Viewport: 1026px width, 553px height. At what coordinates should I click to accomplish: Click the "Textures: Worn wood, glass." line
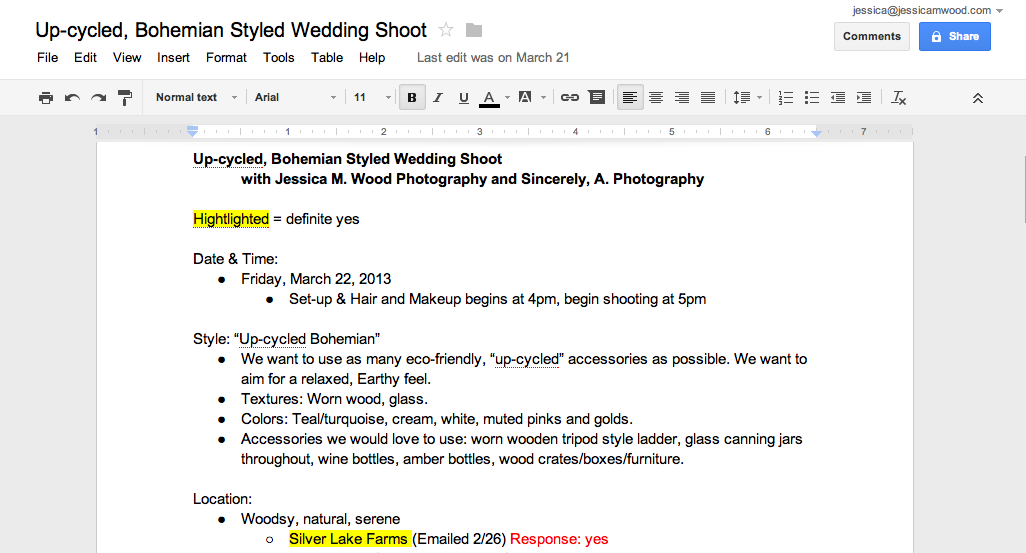(334, 399)
